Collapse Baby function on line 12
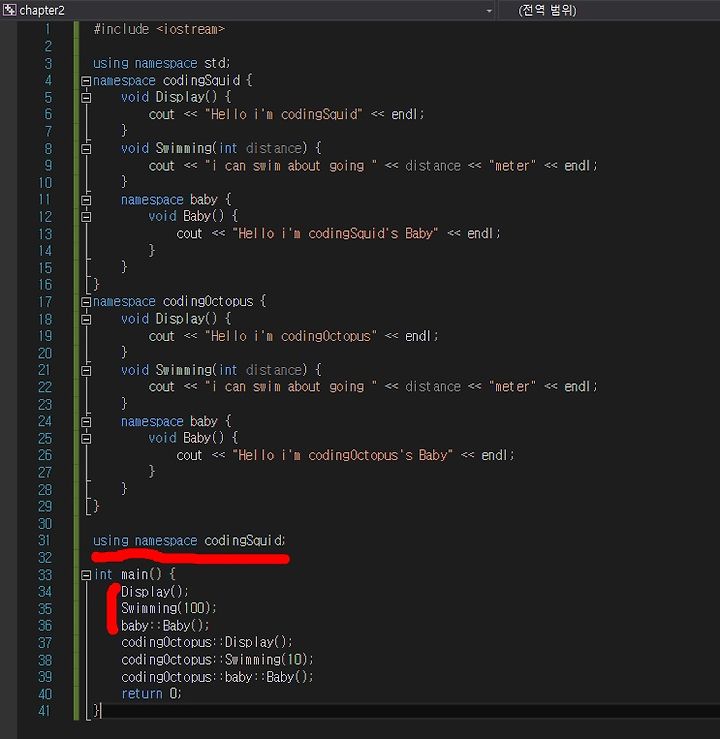The height and width of the screenshot is (739, 720). 86,217
